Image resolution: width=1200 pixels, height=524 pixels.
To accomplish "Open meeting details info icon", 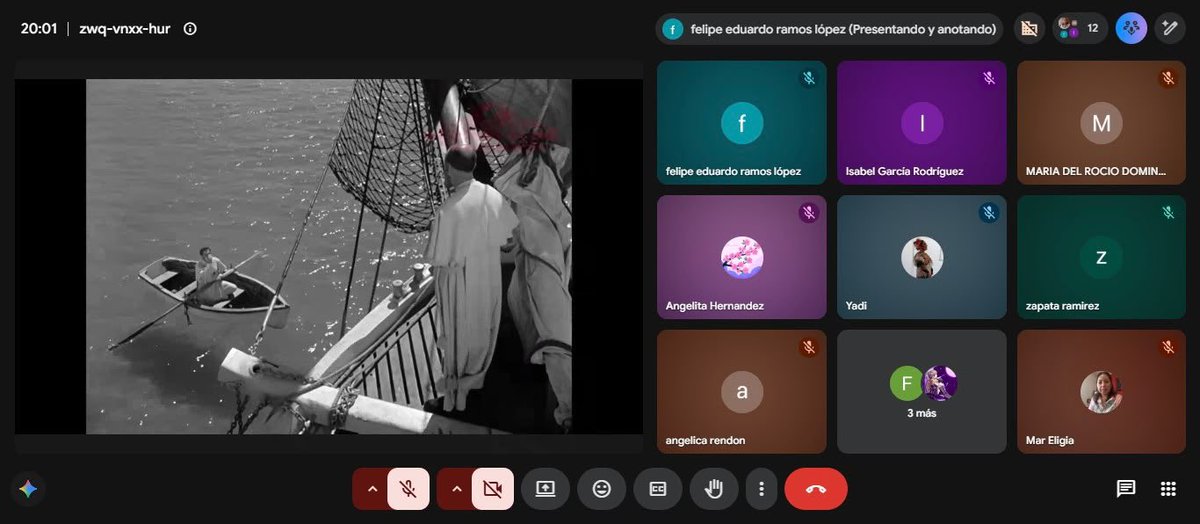I will 190,29.
